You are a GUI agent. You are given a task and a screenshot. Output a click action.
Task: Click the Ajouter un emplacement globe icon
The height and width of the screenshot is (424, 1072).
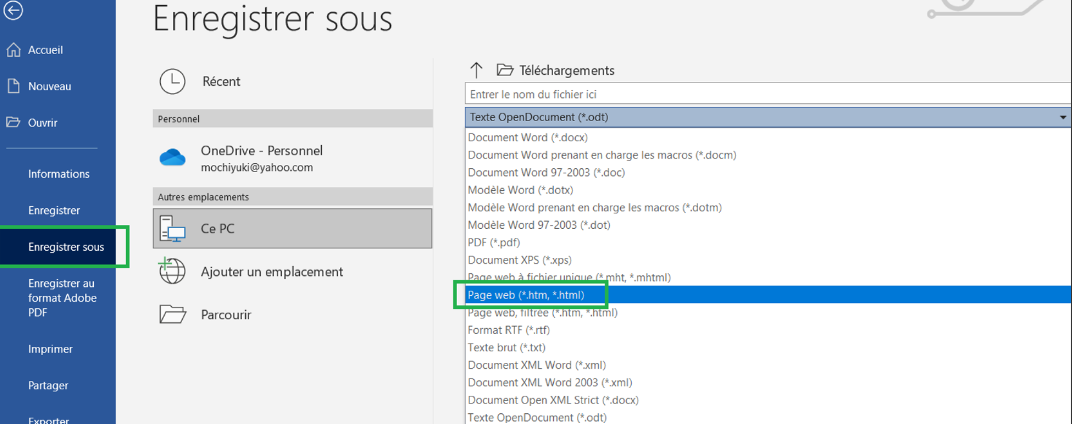(x=173, y=272)
